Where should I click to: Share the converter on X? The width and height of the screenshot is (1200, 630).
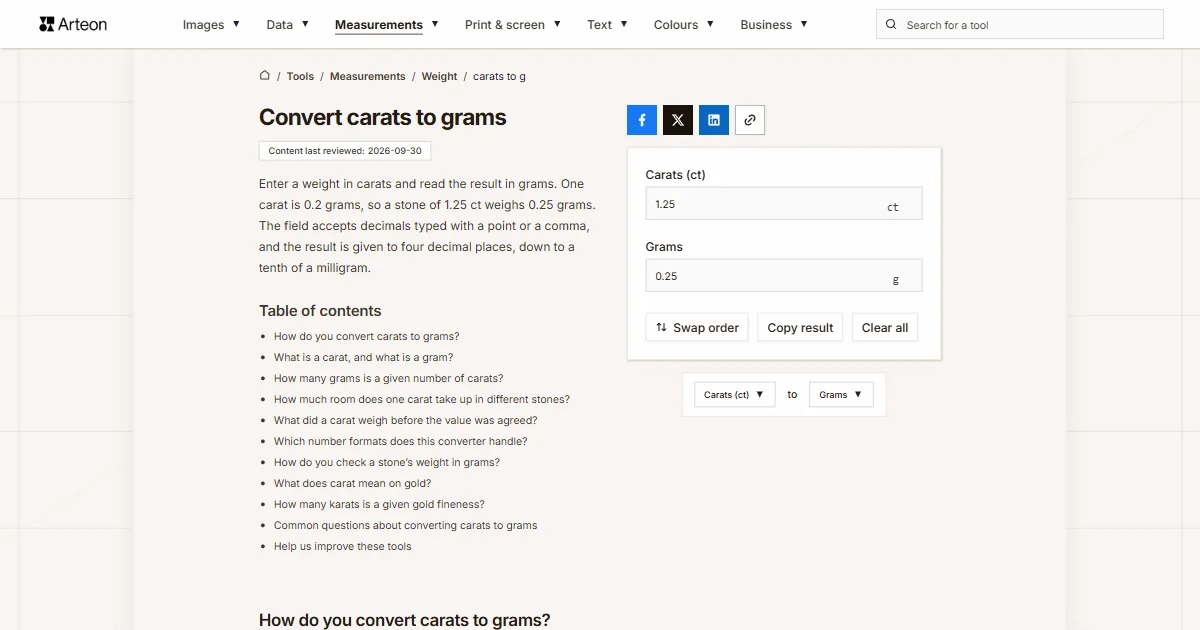[x=678, y=120]
